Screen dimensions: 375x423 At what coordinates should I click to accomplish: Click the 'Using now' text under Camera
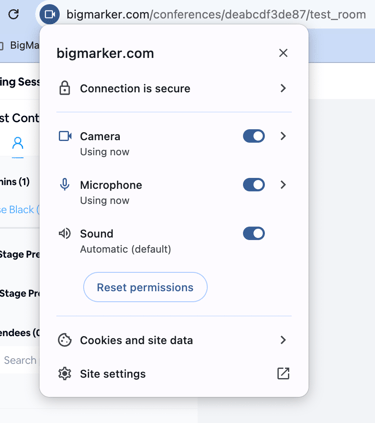coord(105,152)
